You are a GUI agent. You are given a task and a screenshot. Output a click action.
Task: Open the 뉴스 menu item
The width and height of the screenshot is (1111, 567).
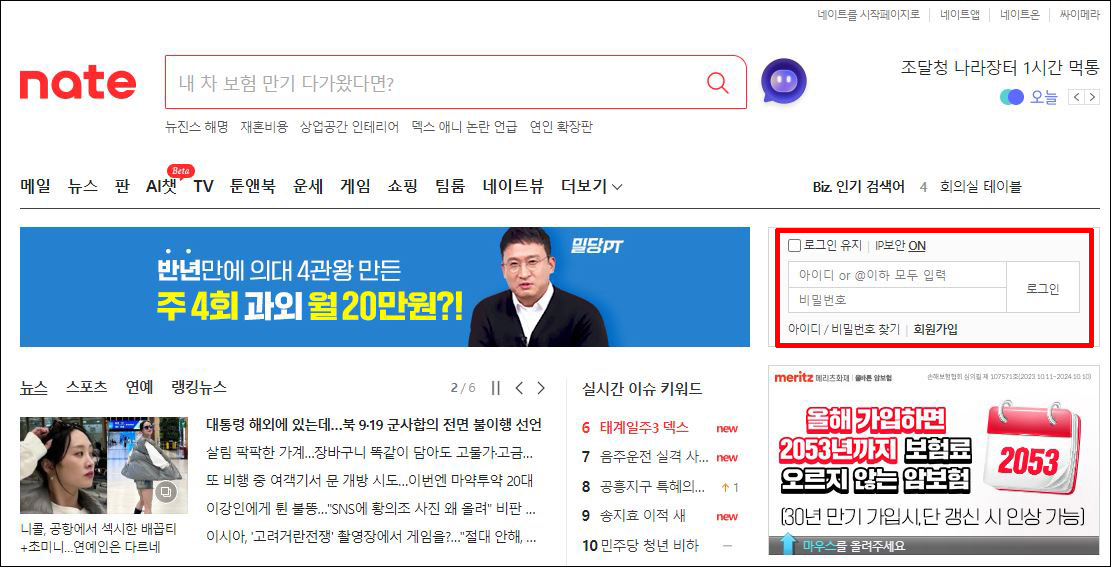point(83,186)
